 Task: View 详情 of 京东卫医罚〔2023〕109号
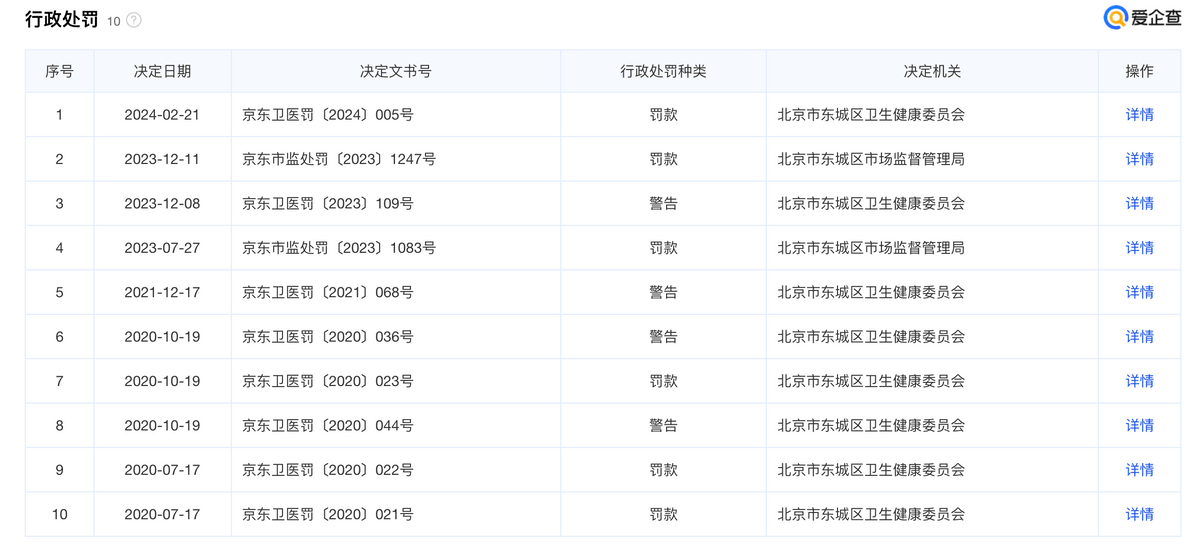1139,203
